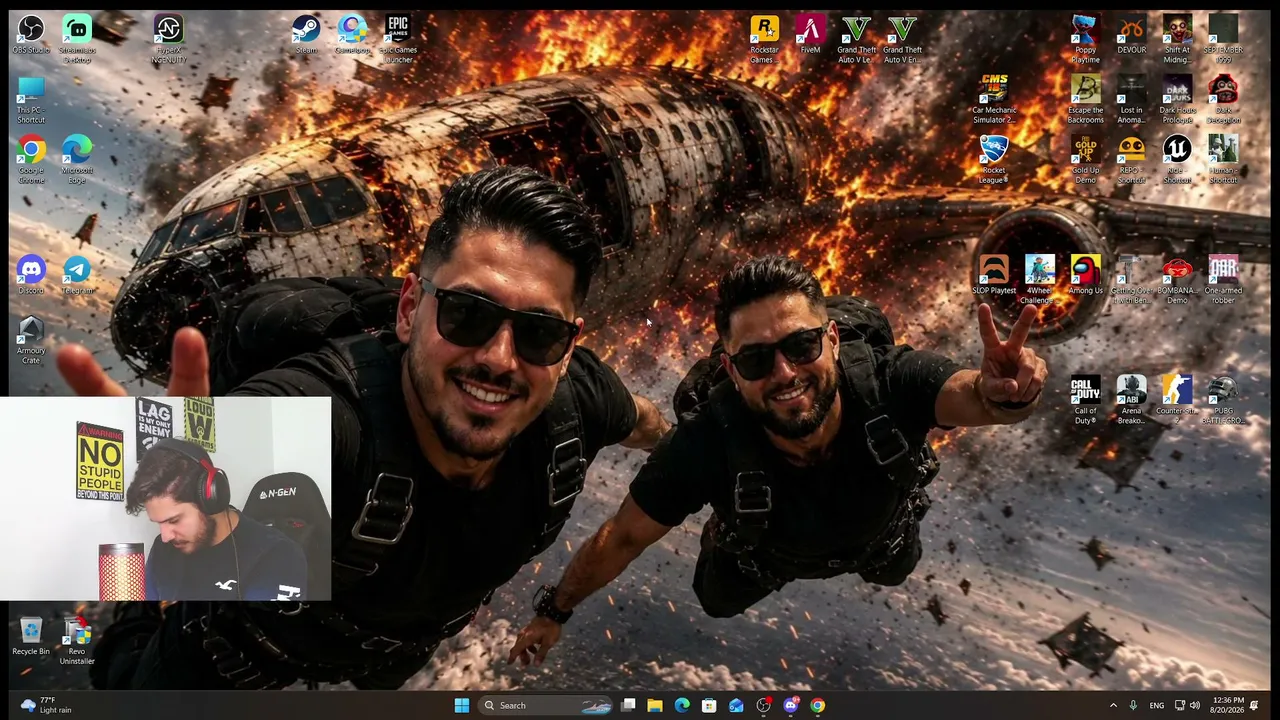Viewport: 1280px width, 720px height.
Task: Select the BOMBANA Demo game icon
Action: [1177, 280]
